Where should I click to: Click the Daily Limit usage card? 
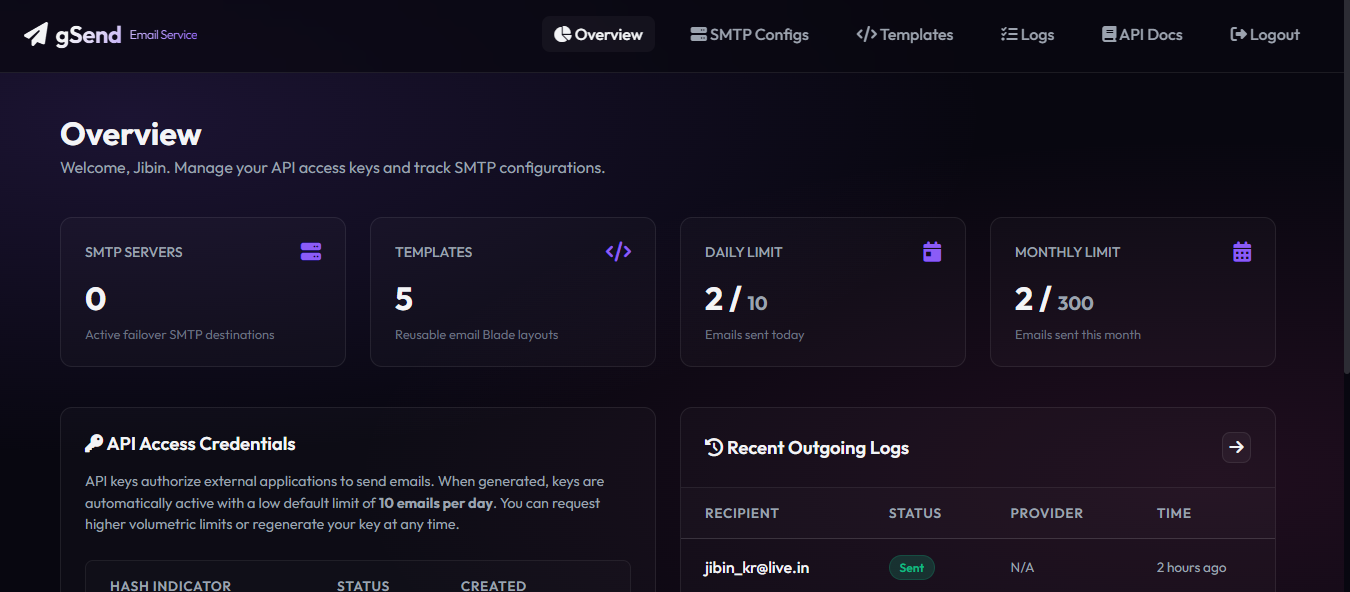point(823,292)
